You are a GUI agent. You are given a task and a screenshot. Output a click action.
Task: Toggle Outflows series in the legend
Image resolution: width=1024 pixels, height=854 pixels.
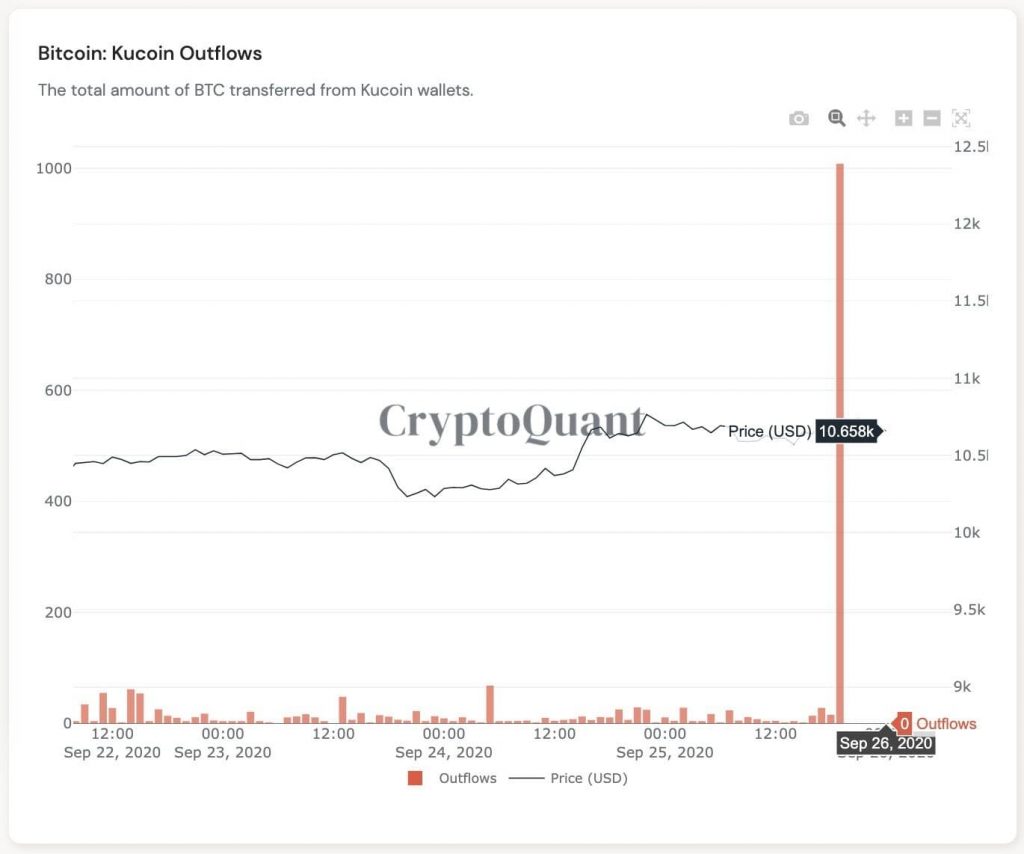tap(467, 778)
